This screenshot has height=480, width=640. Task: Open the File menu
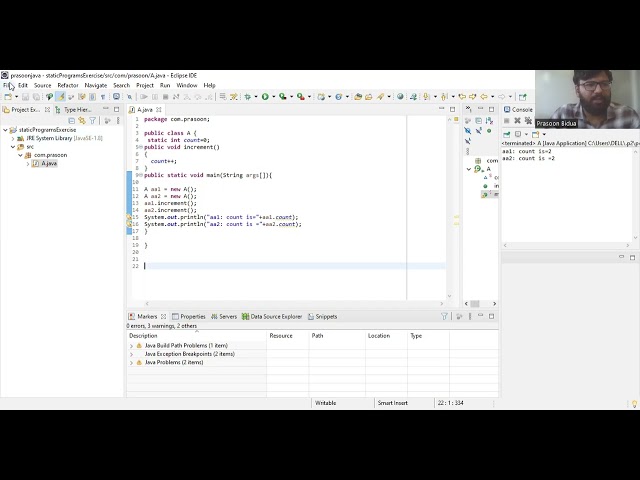[7, 85]
